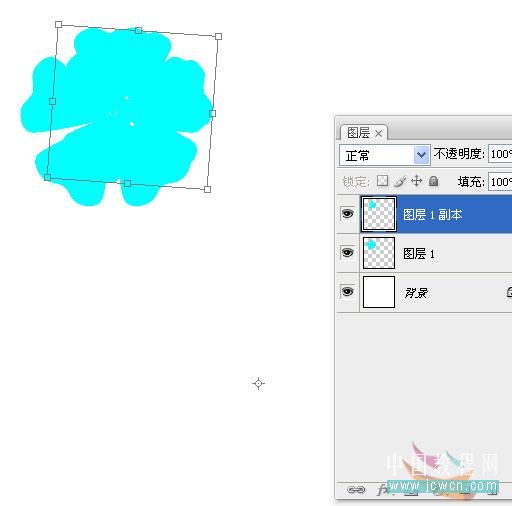Click the lock image pixels brush icon
Viewport: 512px width, 506px height.
click(x=400, y=181)
